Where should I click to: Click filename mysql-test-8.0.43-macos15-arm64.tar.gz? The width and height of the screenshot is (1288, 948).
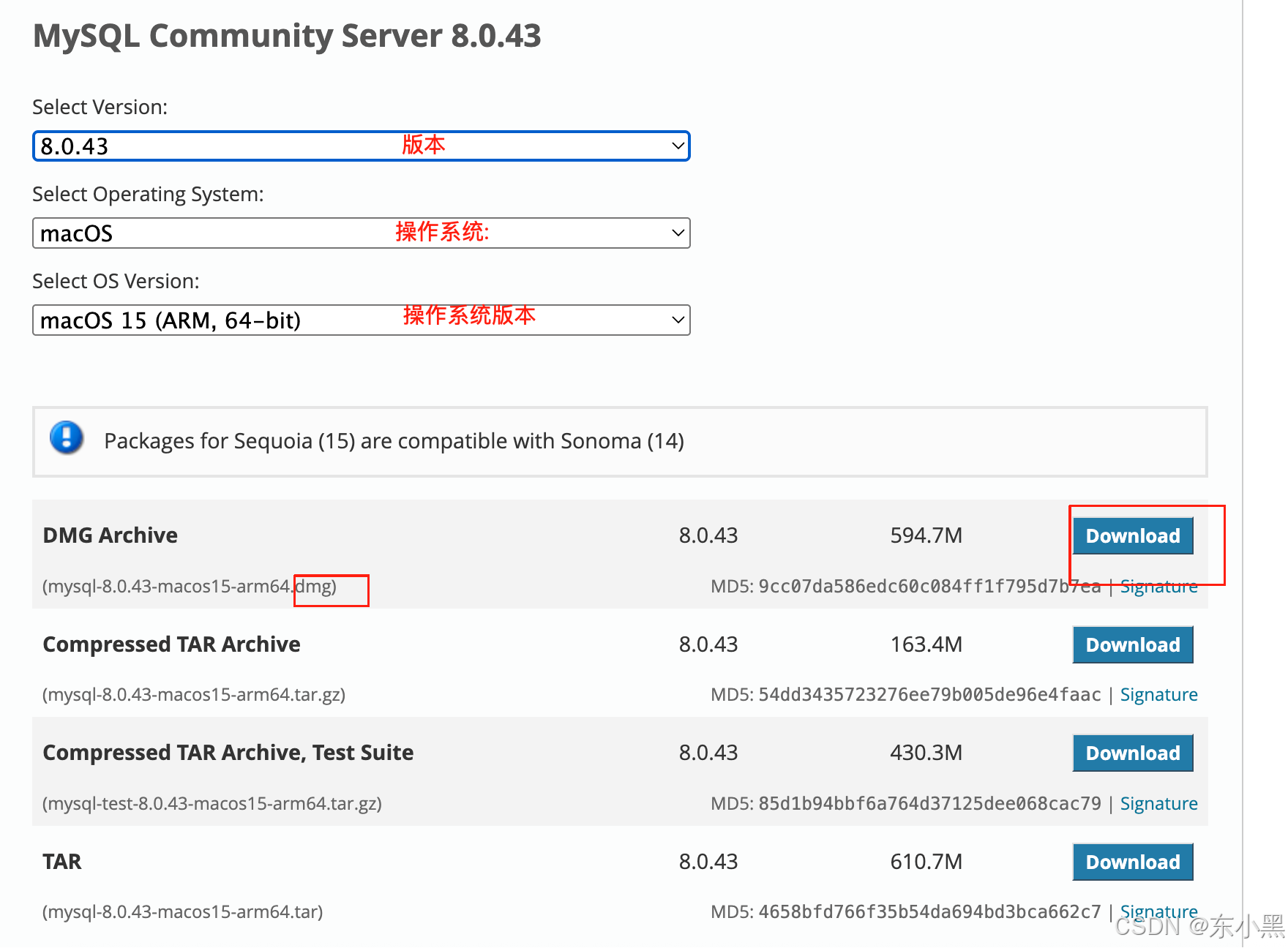click(212, 804)
